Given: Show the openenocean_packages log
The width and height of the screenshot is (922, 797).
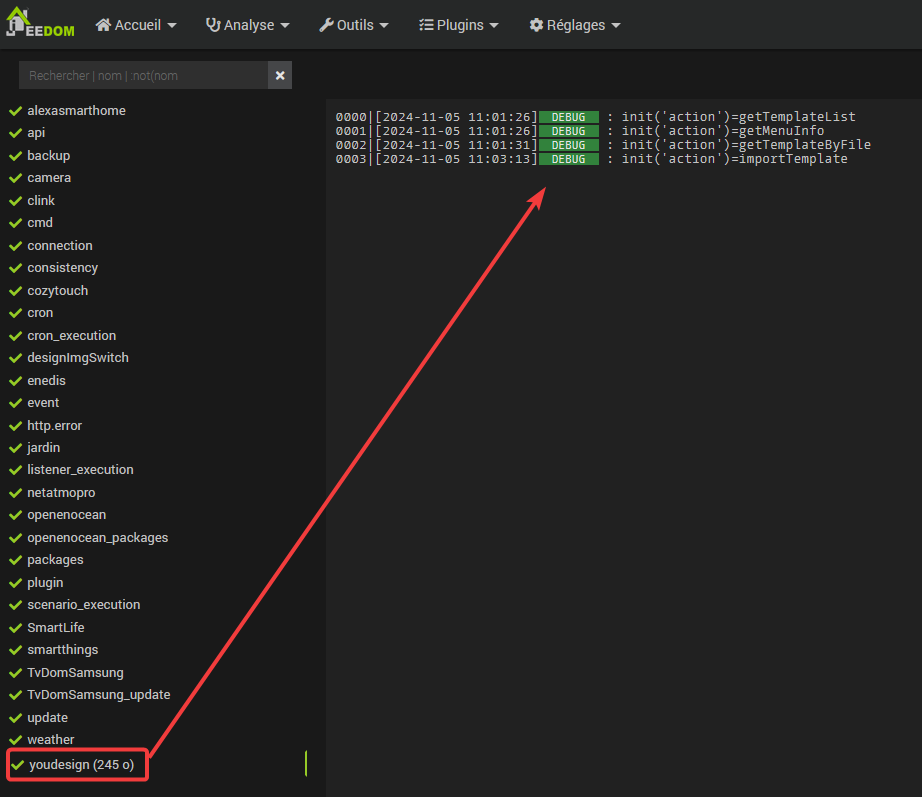Looking at the screenshot, I should coord(98,538).
